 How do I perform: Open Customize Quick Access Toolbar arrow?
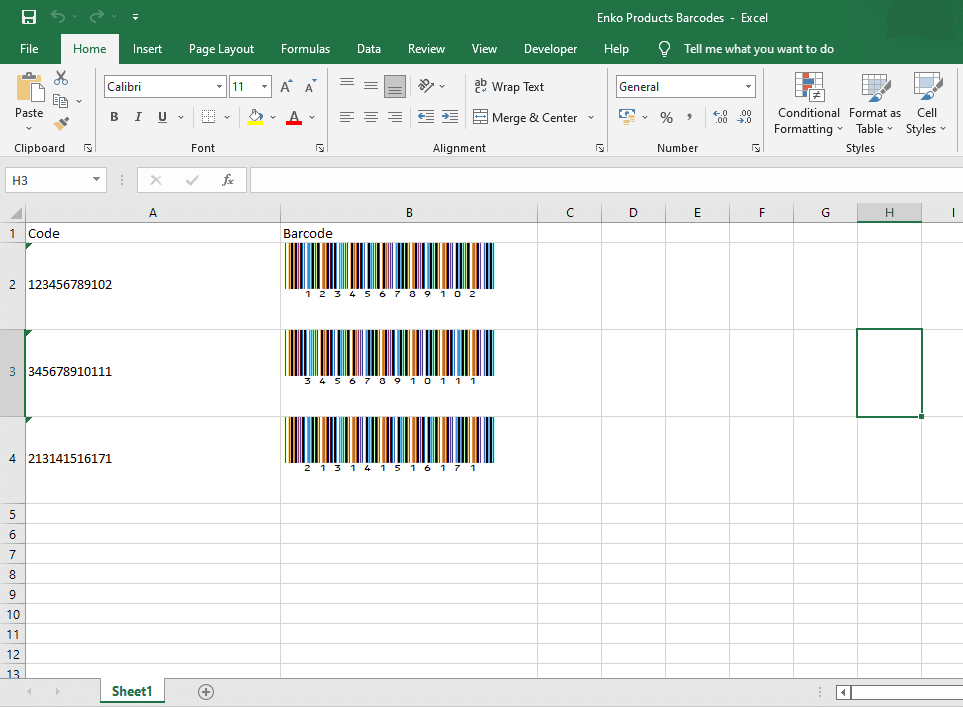135,17
